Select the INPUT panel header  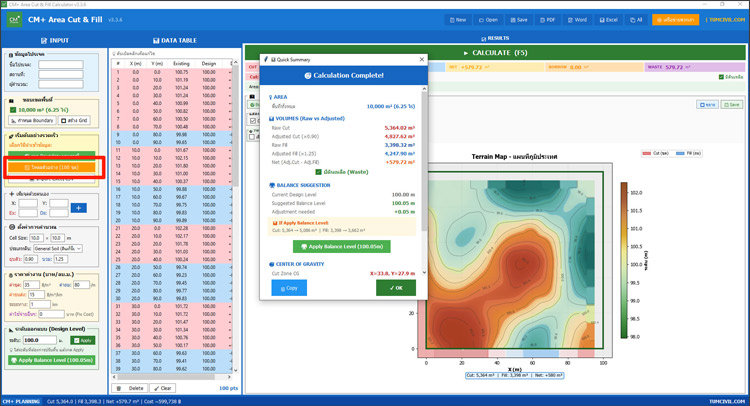click(x=54, y=39)
